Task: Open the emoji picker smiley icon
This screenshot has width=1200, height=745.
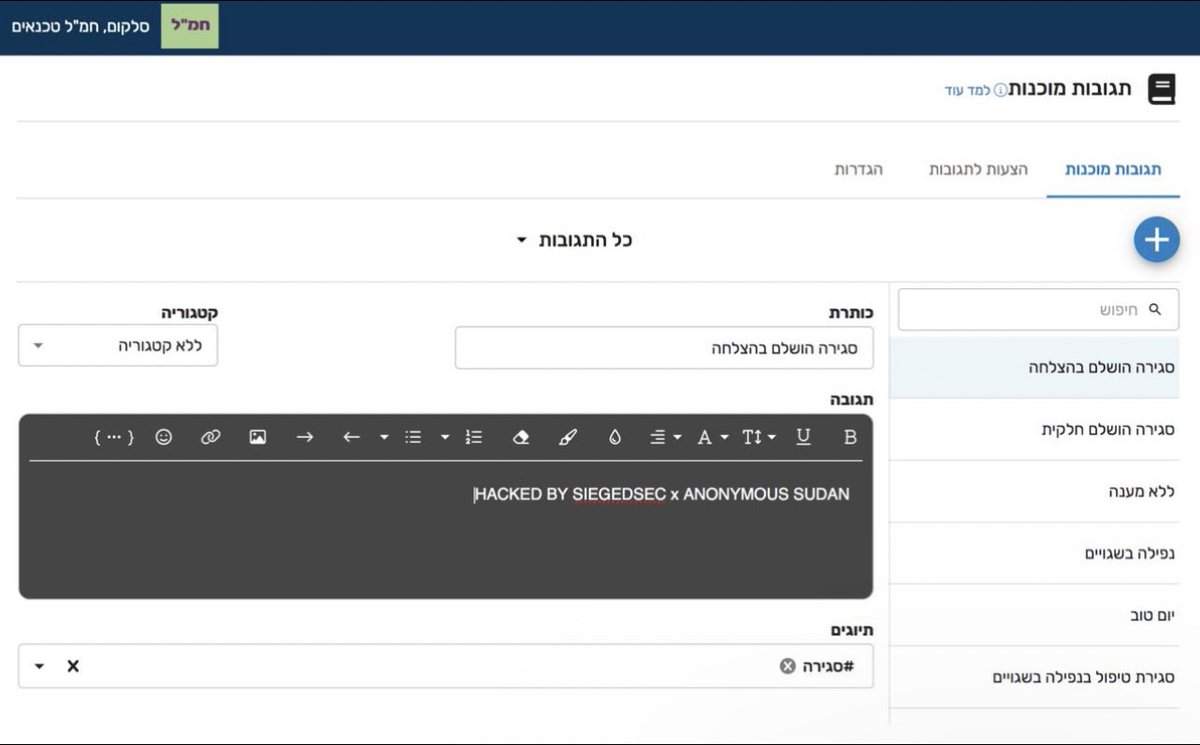Action: (x=164, y=437)
